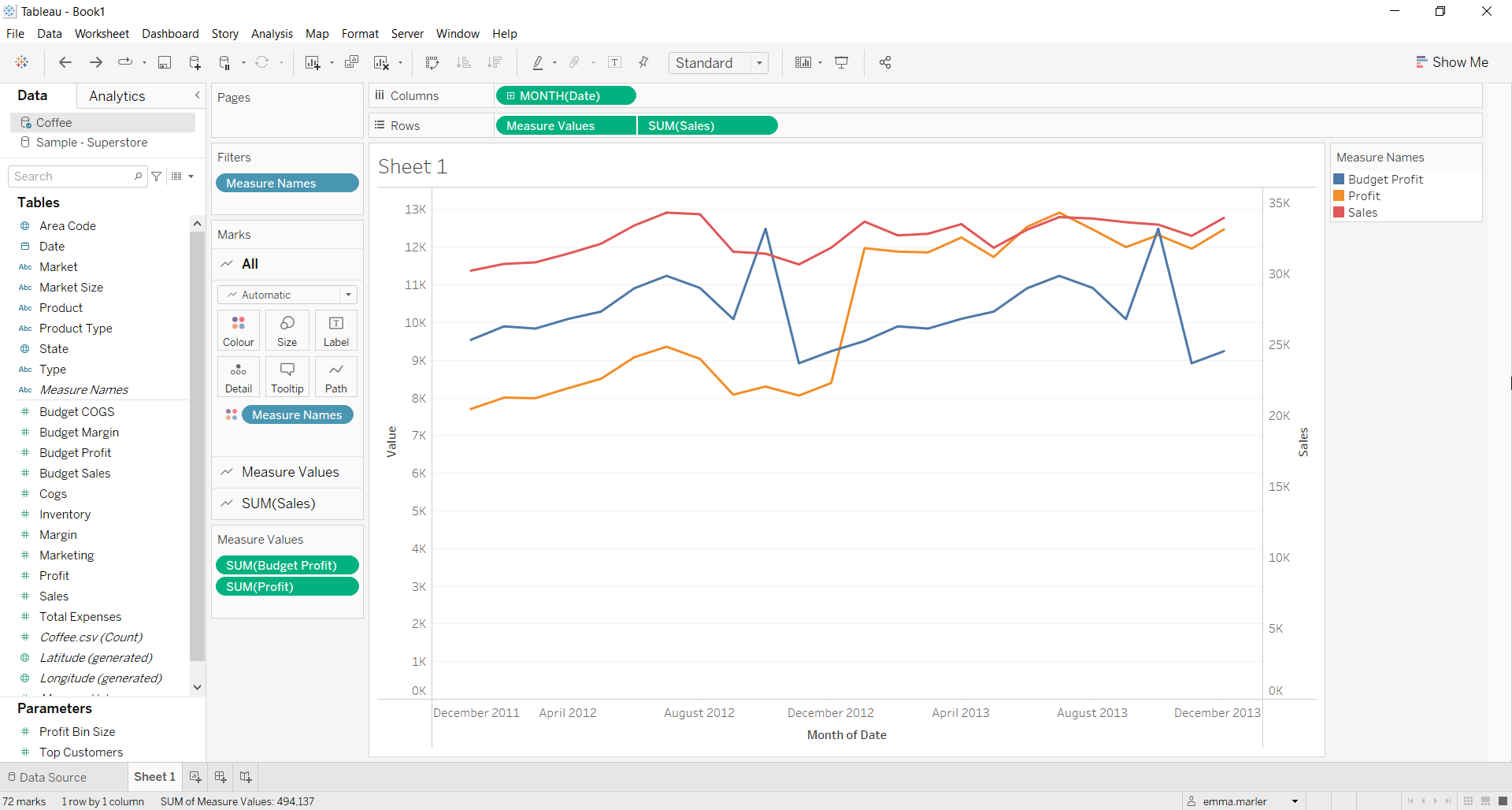Screen dimensions: 1512x810
Task: Open the Show Me panel
Action: 1452,61
